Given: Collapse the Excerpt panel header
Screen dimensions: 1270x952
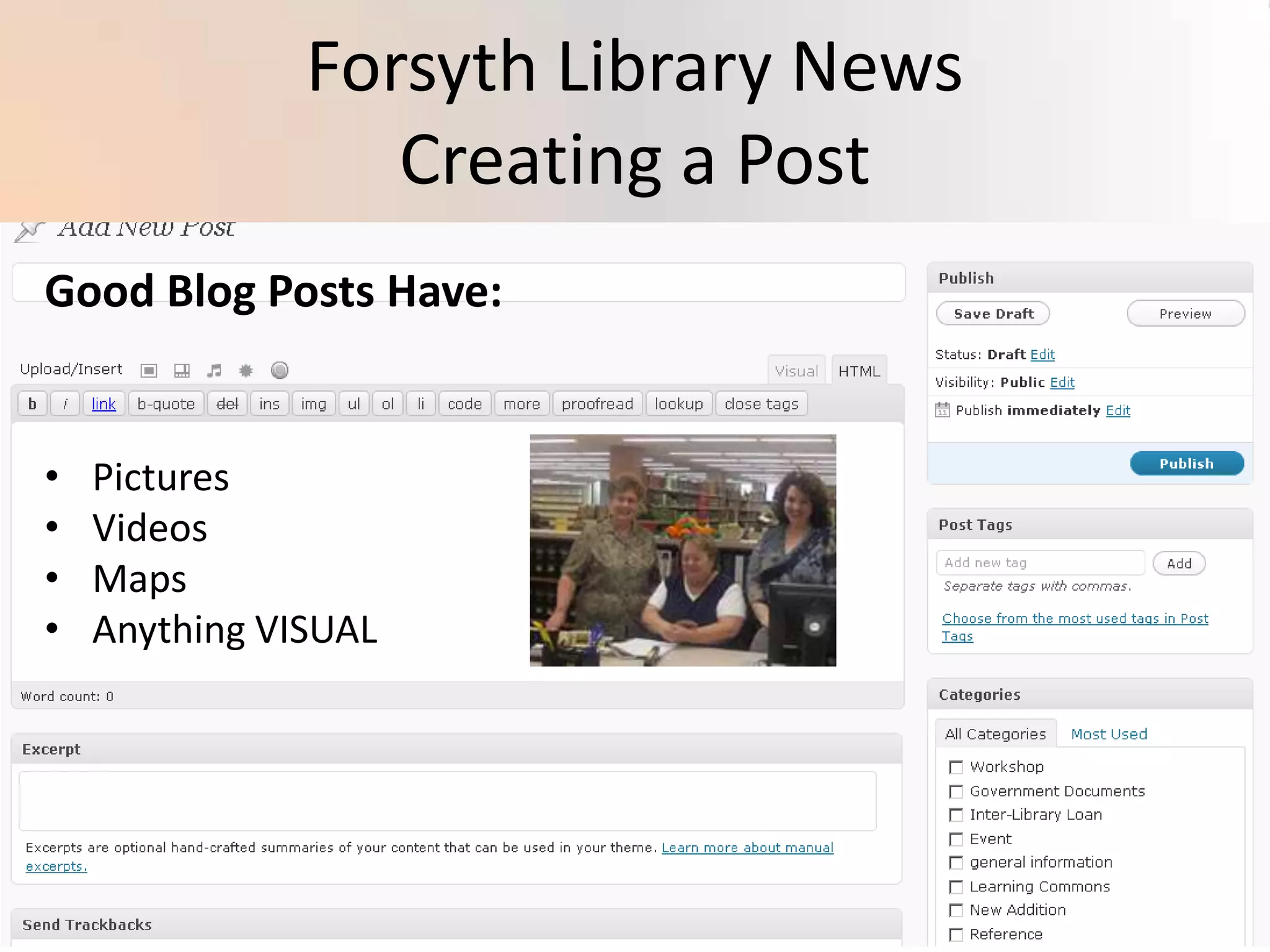Looking at the screenshot, I should point(456,749).
